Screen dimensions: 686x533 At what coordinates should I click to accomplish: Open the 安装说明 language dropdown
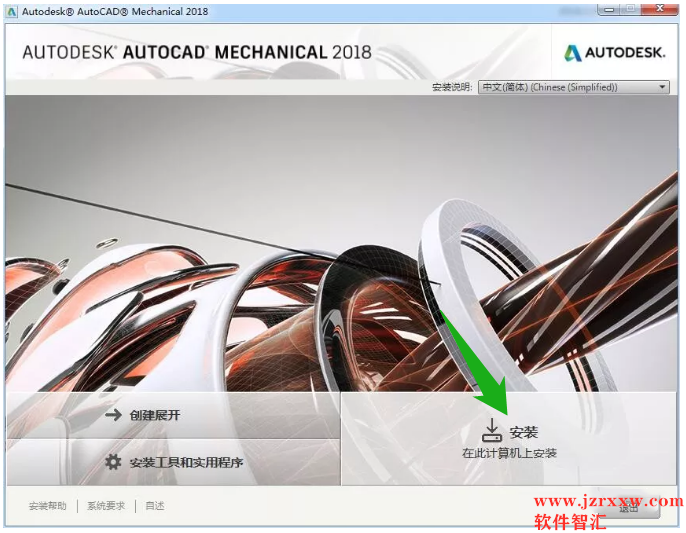[x=574, y=87]
